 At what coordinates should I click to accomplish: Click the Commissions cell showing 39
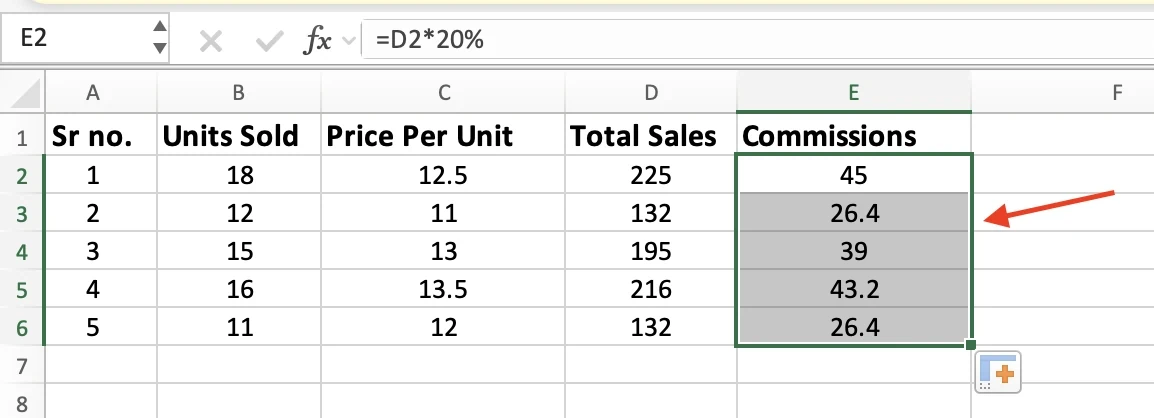(854, 252)
